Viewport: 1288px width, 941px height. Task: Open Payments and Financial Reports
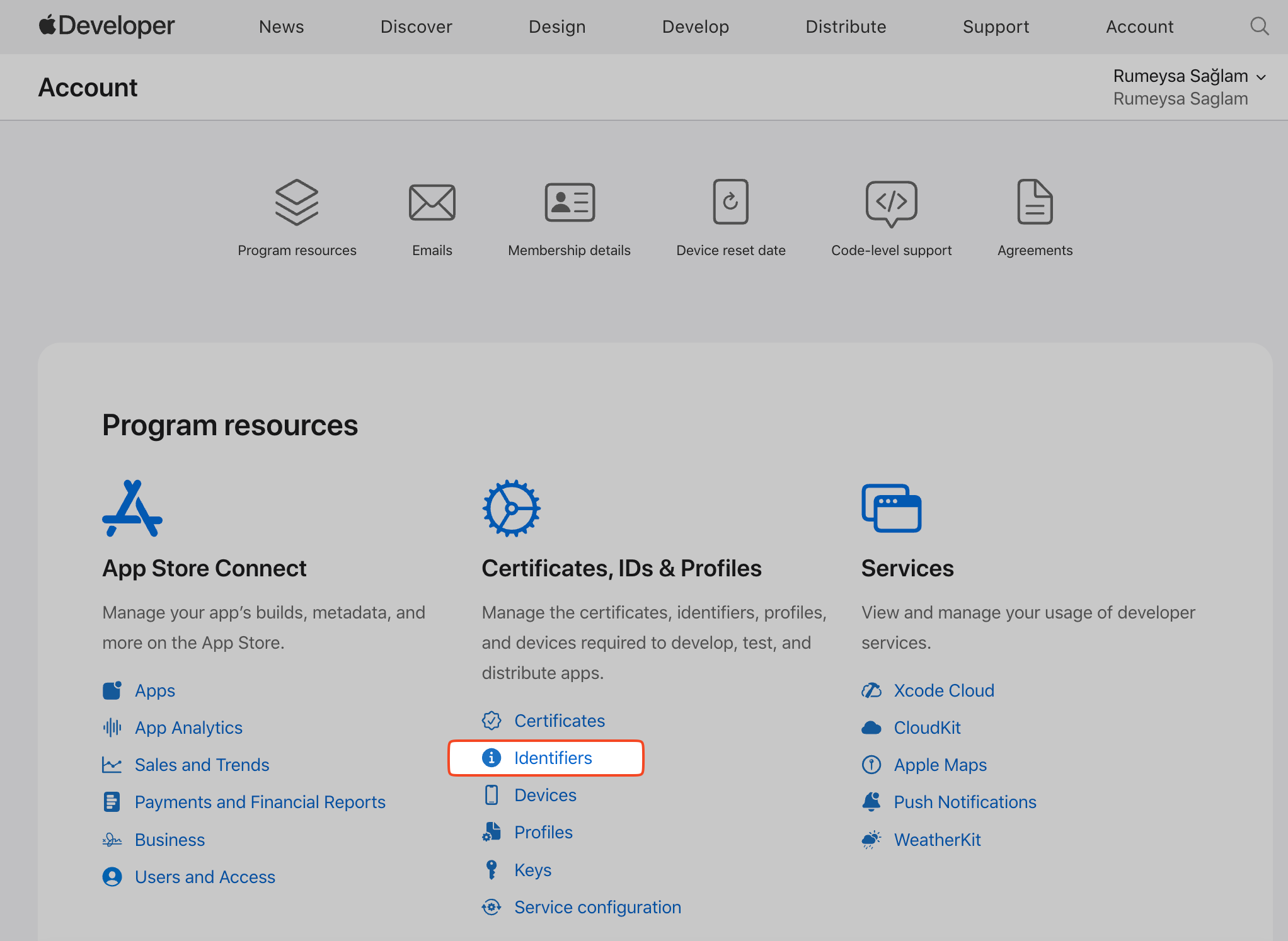click(260, 801)
